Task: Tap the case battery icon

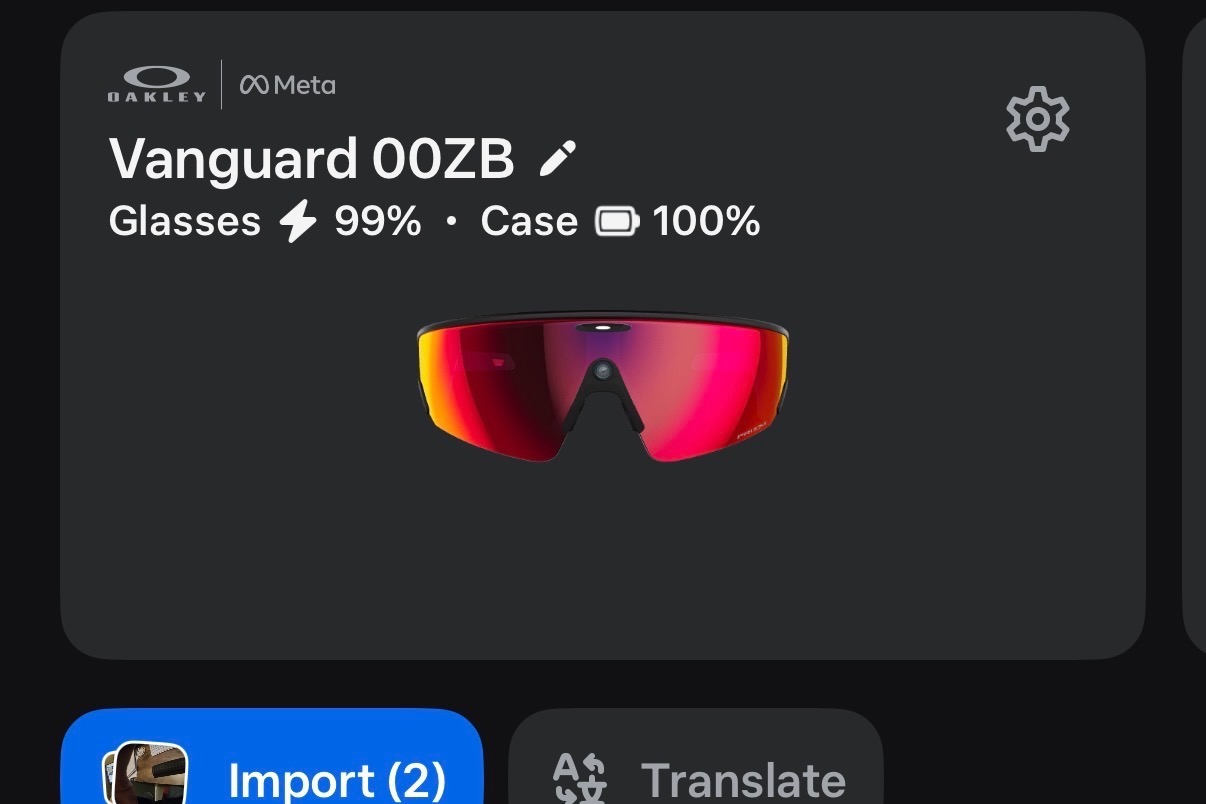Action: click(x=617, y=221)
